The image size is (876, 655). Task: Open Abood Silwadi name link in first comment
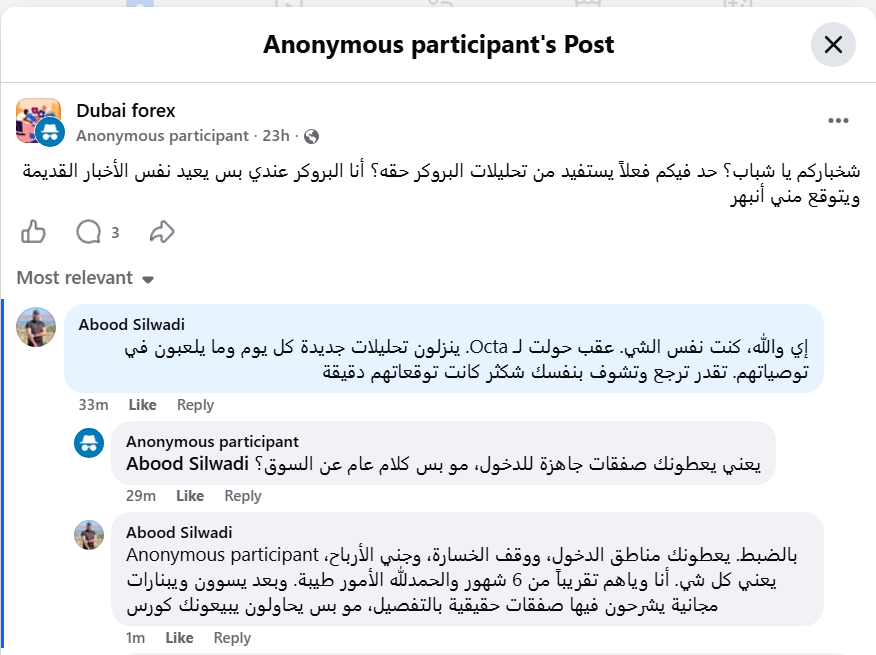click(131, 325)
